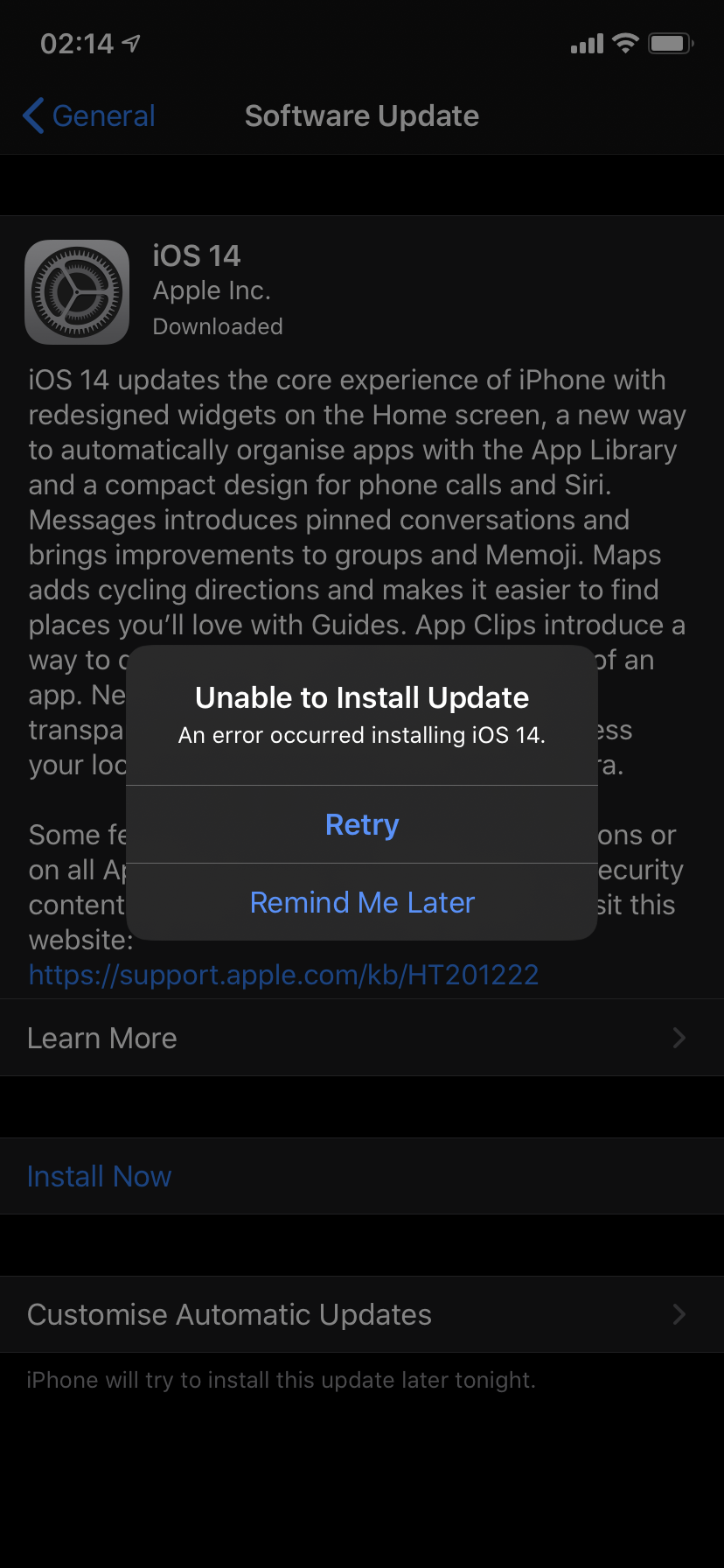Open Customise Automatic Updates
Viewport: 724px width, 1568px height.
(362, 1314)
